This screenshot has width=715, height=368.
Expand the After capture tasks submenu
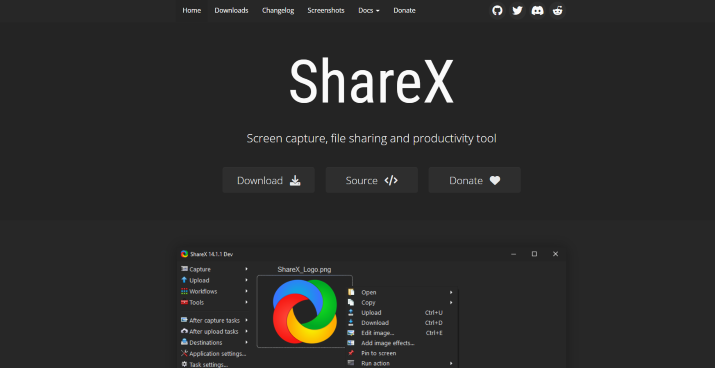point(247,320)
